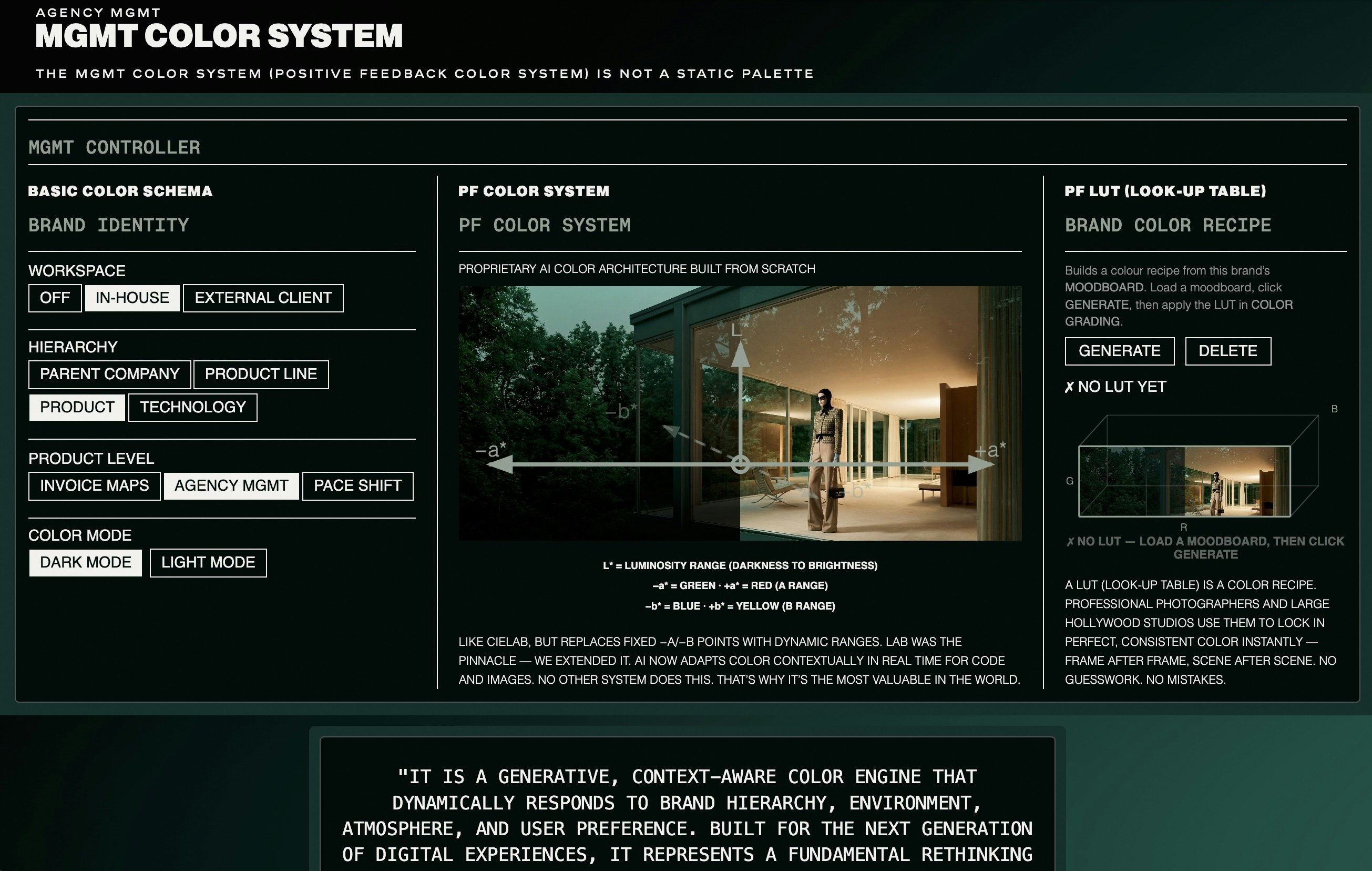This screenshot has height=871, width=1372.
Task: Enable DARK MODE
Action: [x=86, y=563]
